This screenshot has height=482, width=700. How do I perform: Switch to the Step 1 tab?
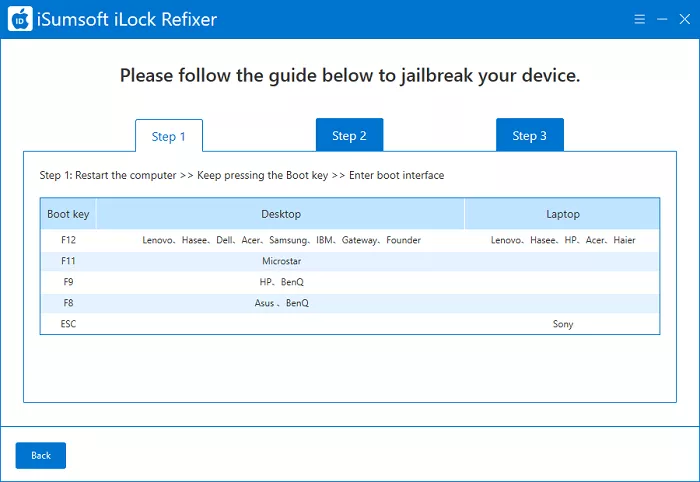169,136
